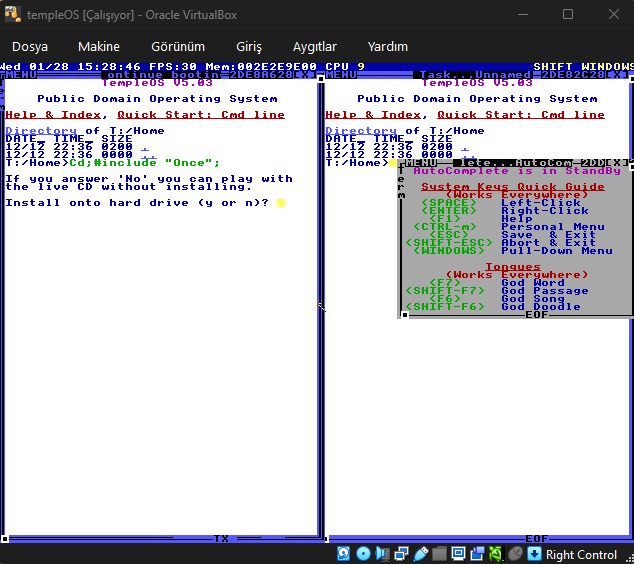Click the network adapter icon in status bar
This screenshot has height=564, width=634.
tap(401, 553)
